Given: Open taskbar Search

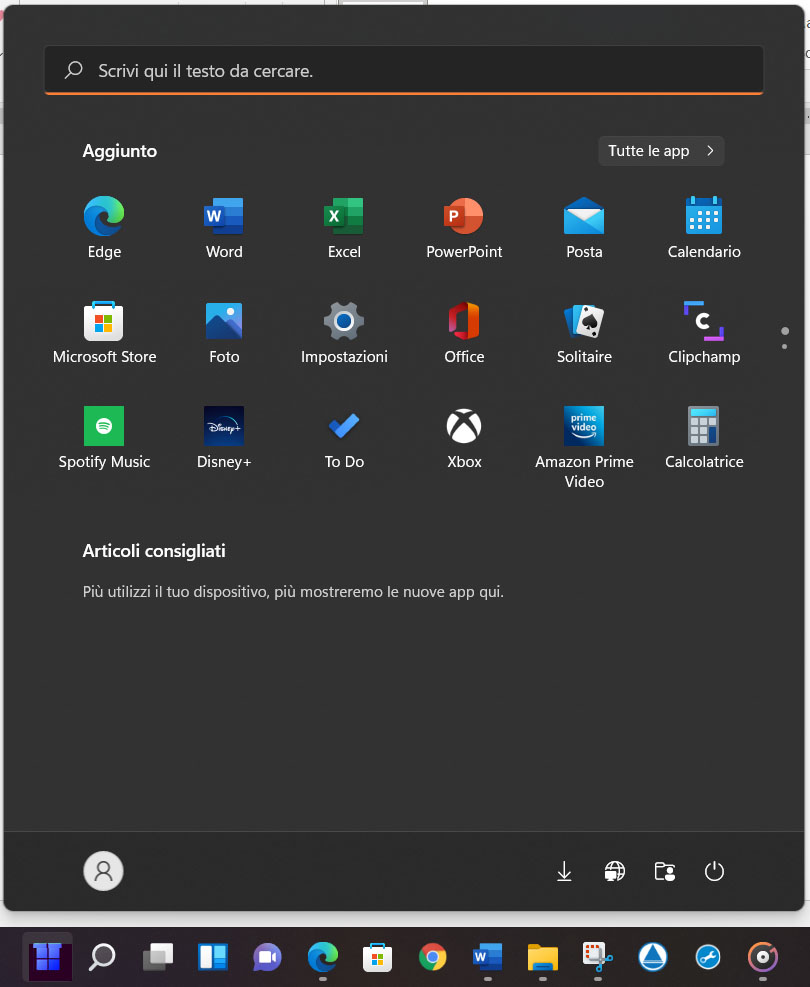Looking at the screenshot, I should (102, 957).
